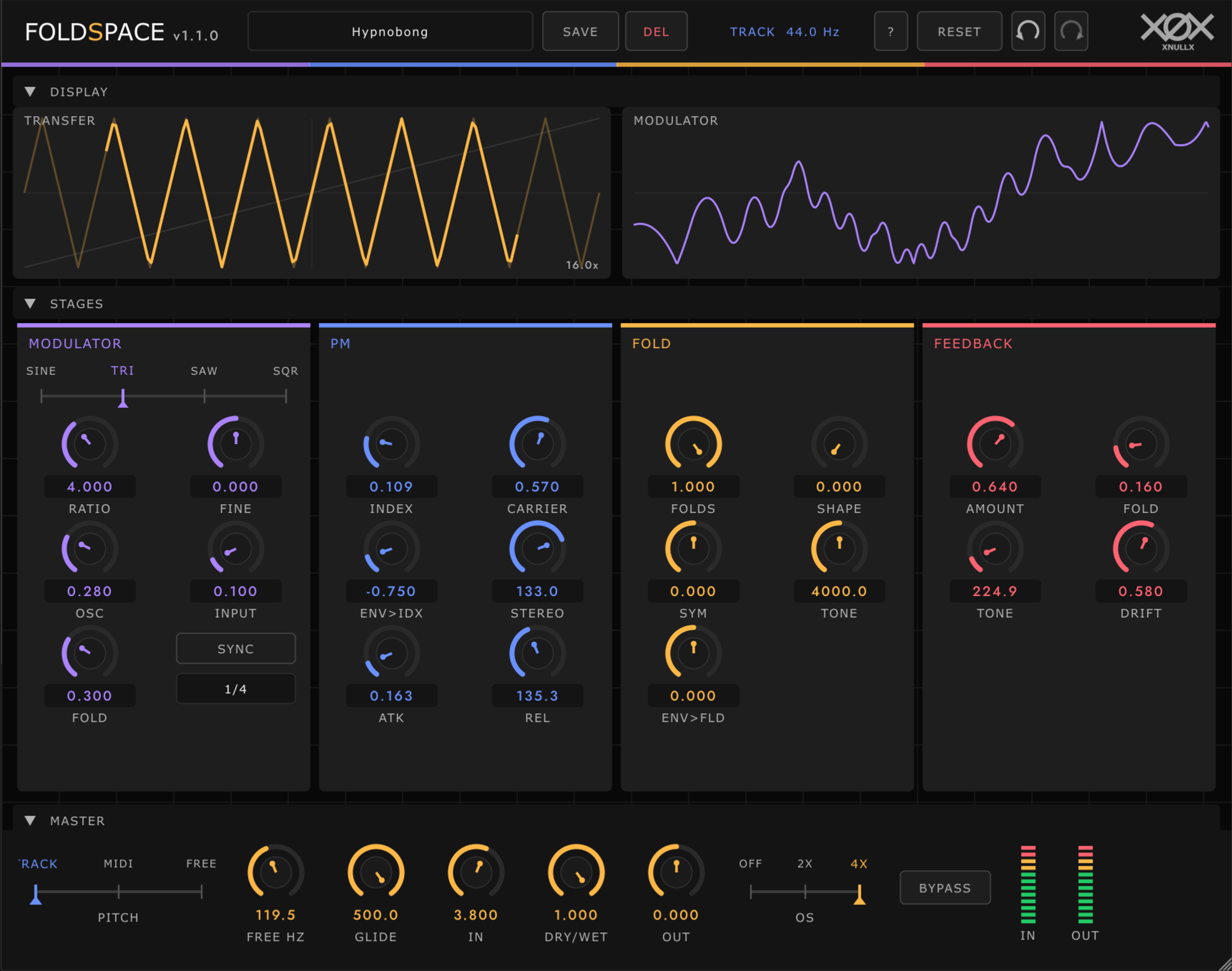Click the RATIO value field 4.000
The image size is (1232, 971).
pyautogui.click(x=90, y=487)
